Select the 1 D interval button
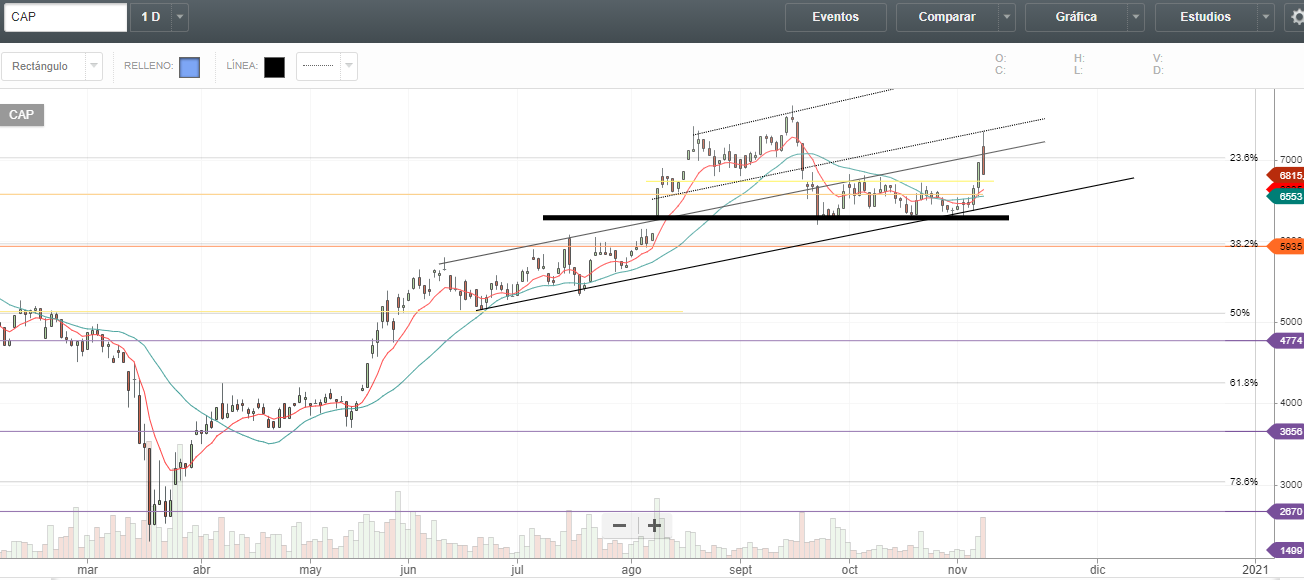This screenshot has width=1304, height=580. (x=150, y=17)
